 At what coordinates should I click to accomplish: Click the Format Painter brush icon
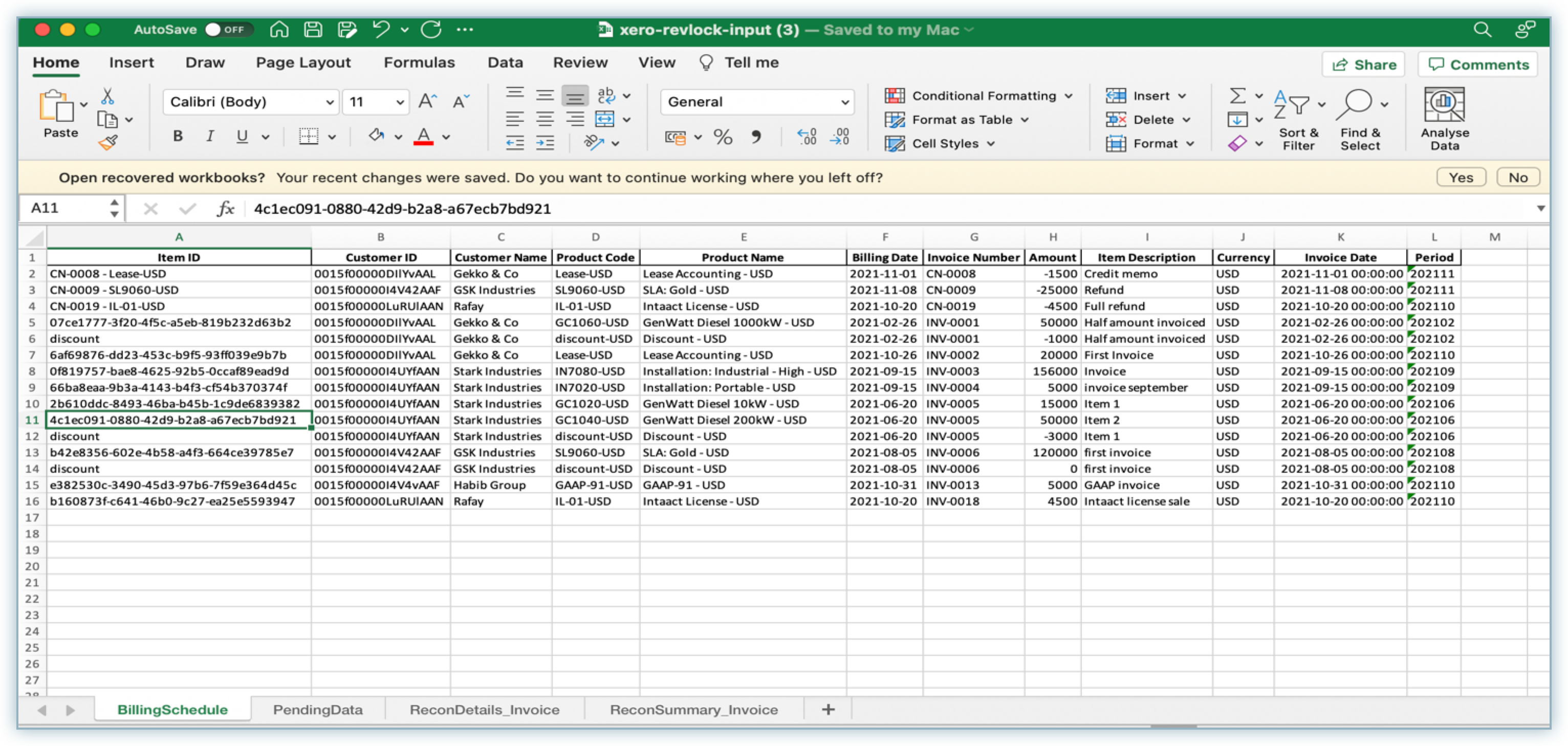[108, 143]
